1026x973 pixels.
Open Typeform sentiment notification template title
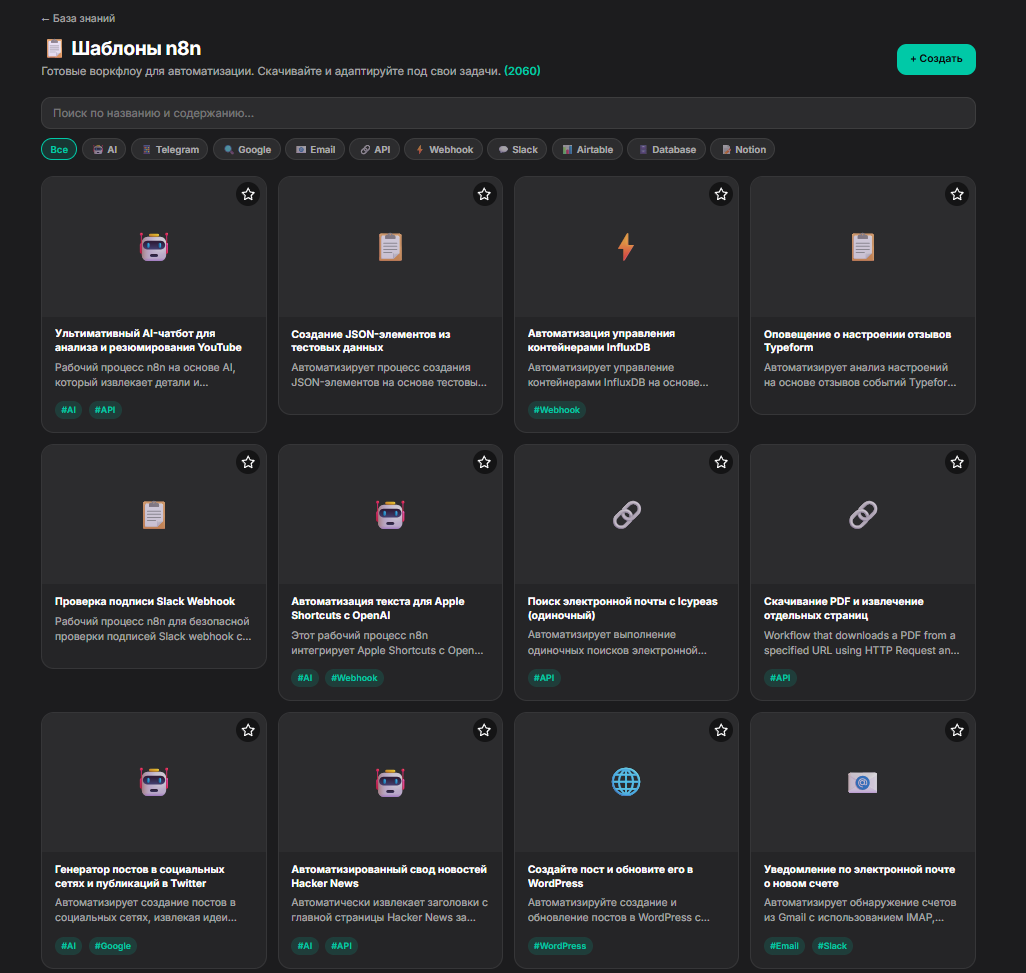point(857,341)
